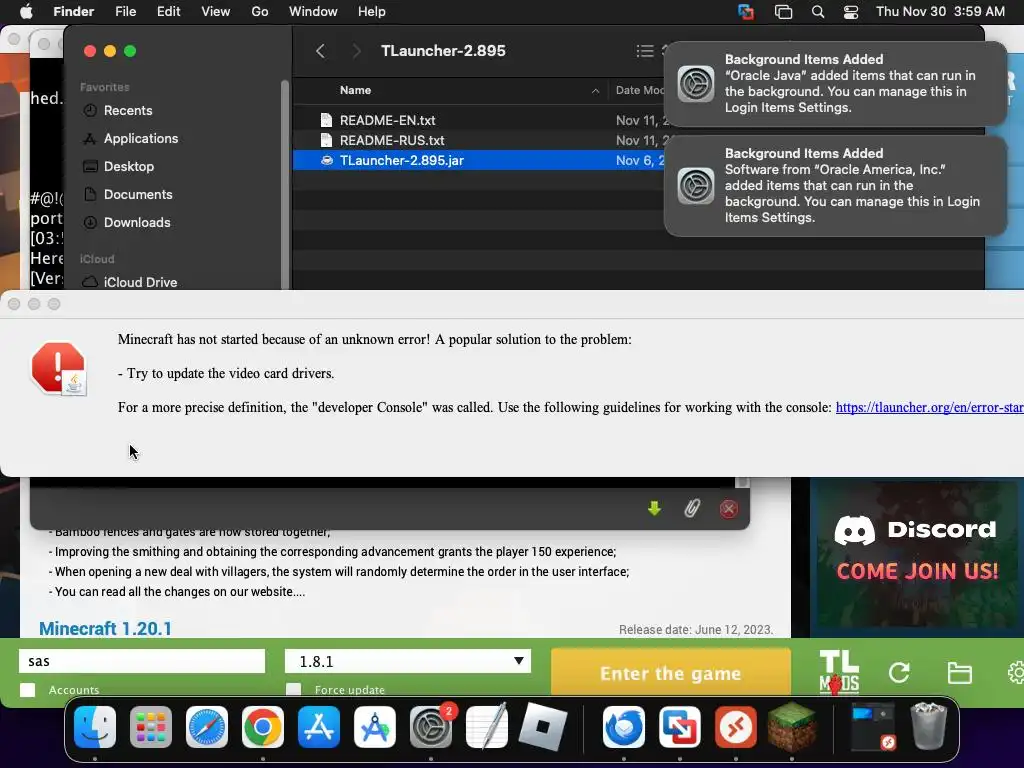The image size is (1024, 768).
Task: Open the Minecraft grass block in Dock
Action: pyautogui.click(x=792, y=727)
